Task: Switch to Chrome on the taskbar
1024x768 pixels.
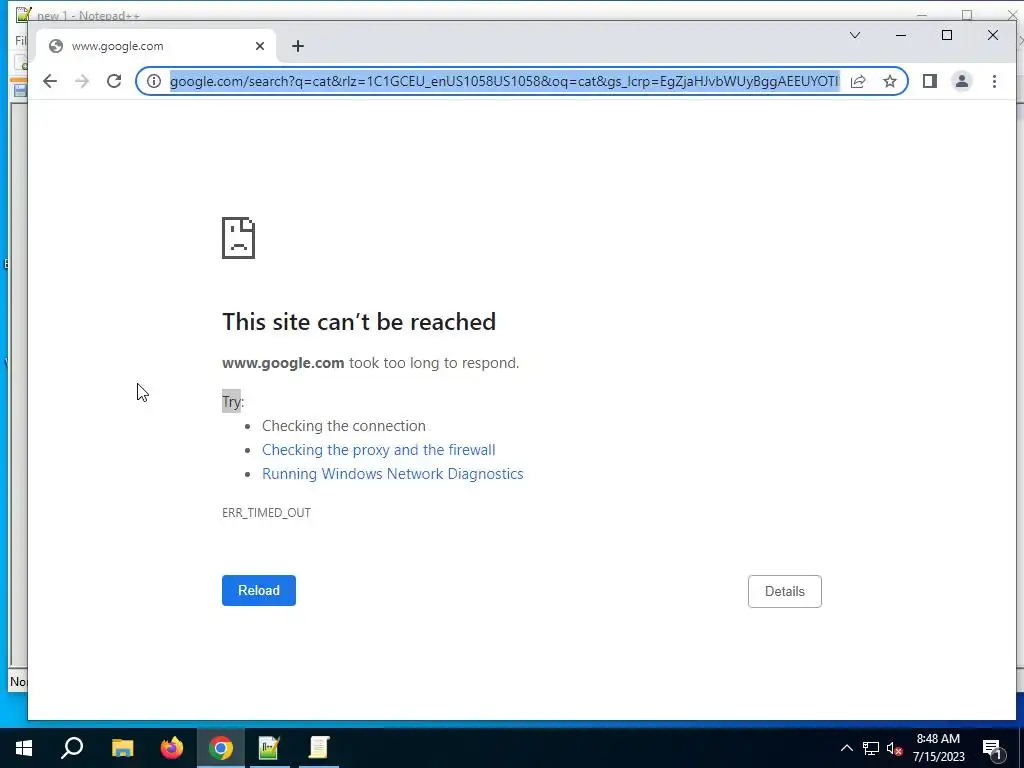Action: coord(221,748)
